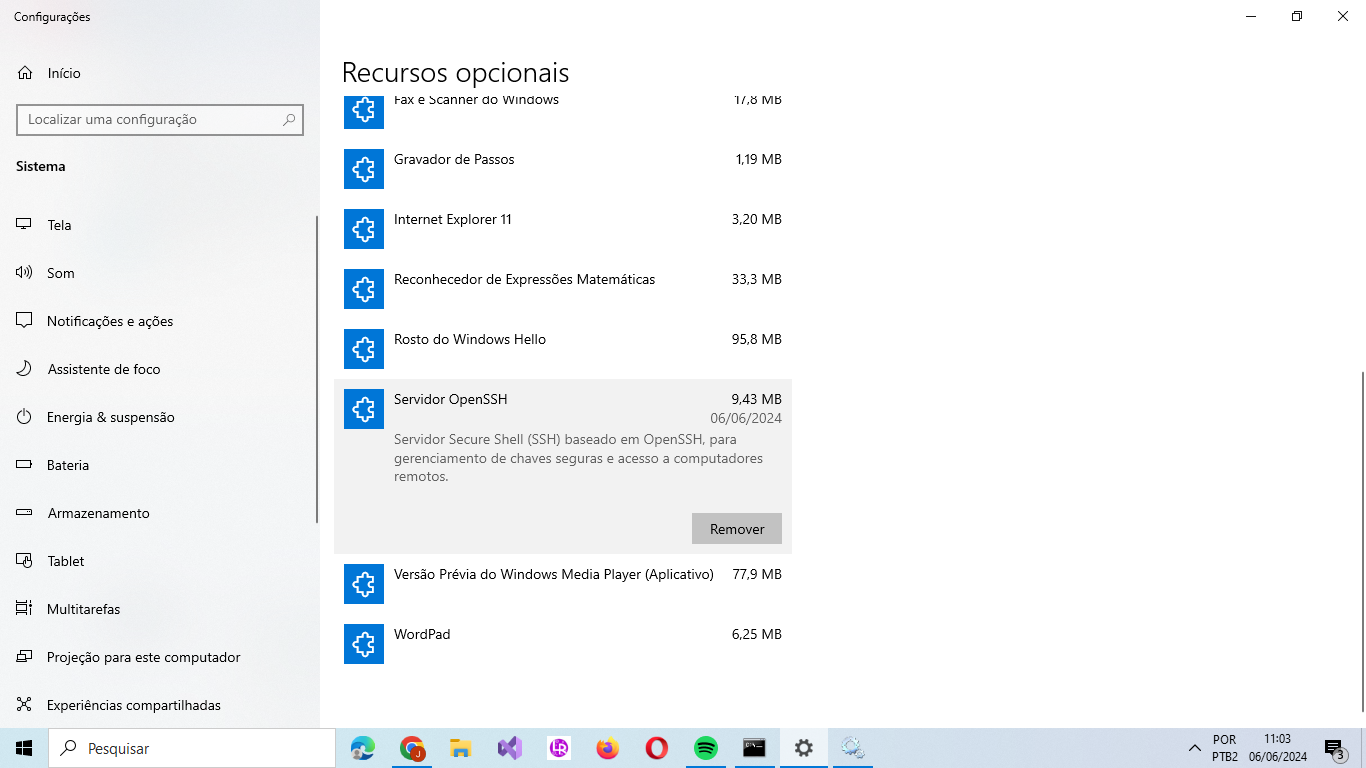Click the Gravador de Passos label
This screenshot has width=1366, height=768.
click(x=454, y=159)
